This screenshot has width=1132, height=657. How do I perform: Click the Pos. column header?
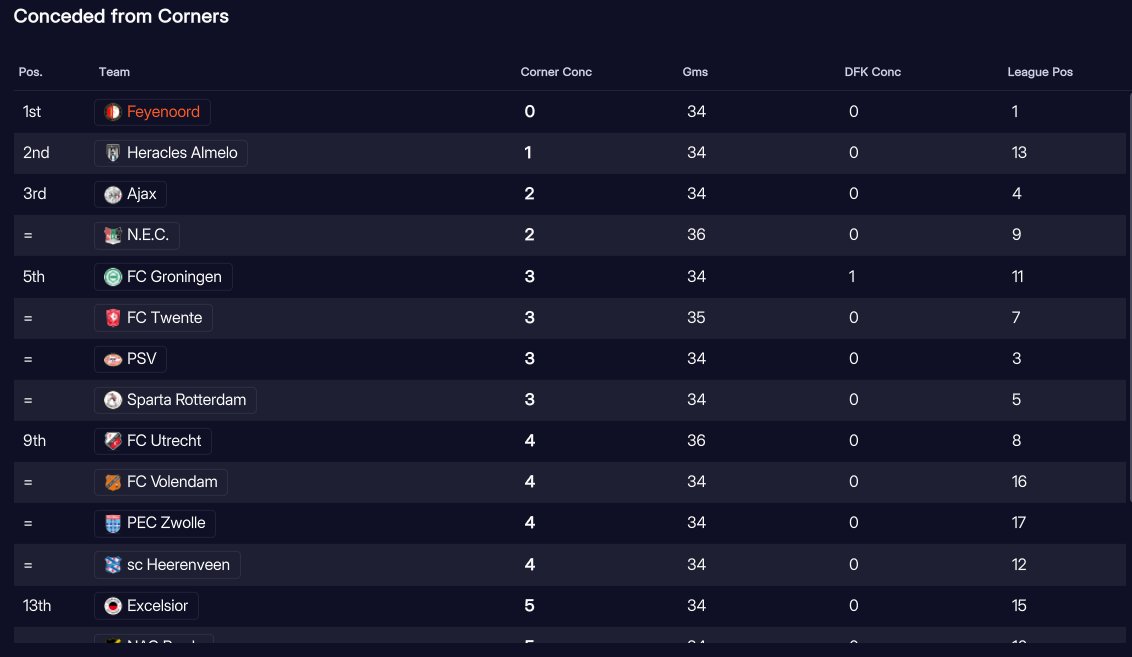30,72
